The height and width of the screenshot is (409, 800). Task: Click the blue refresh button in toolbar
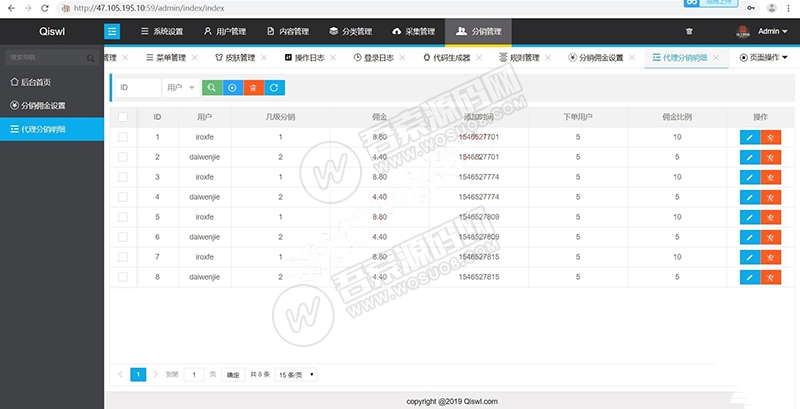[x=274, y=88]
